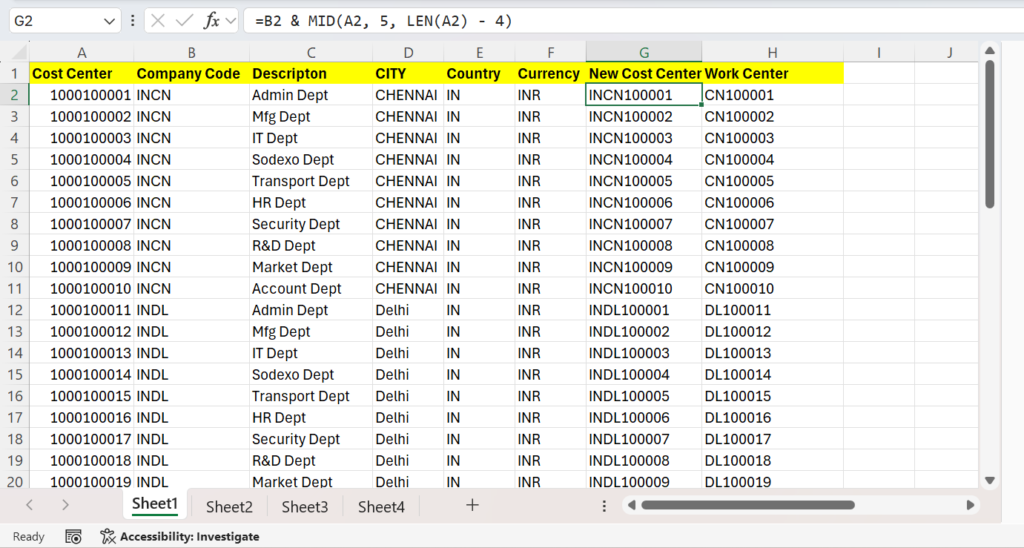Cancel formula entry with the X icon

tap(157, 21)
